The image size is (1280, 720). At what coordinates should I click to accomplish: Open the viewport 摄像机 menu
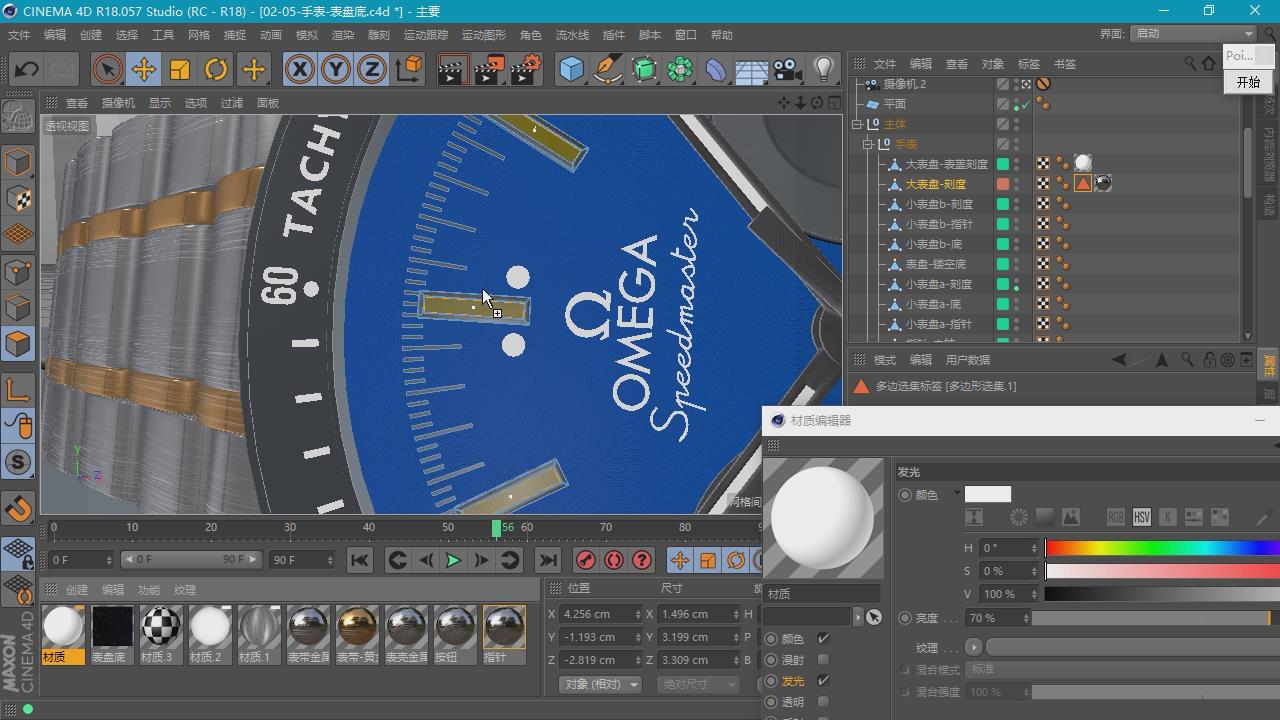point(118,103)
